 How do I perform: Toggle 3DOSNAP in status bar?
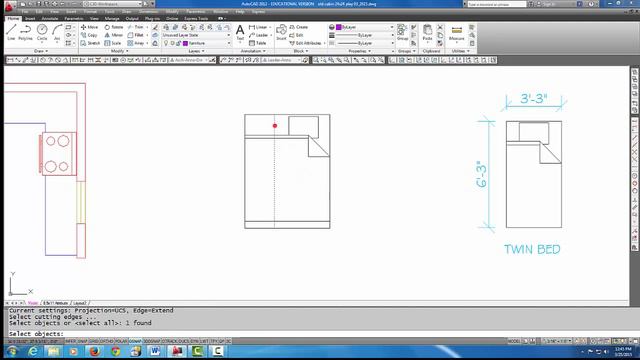tap(152, 341)
